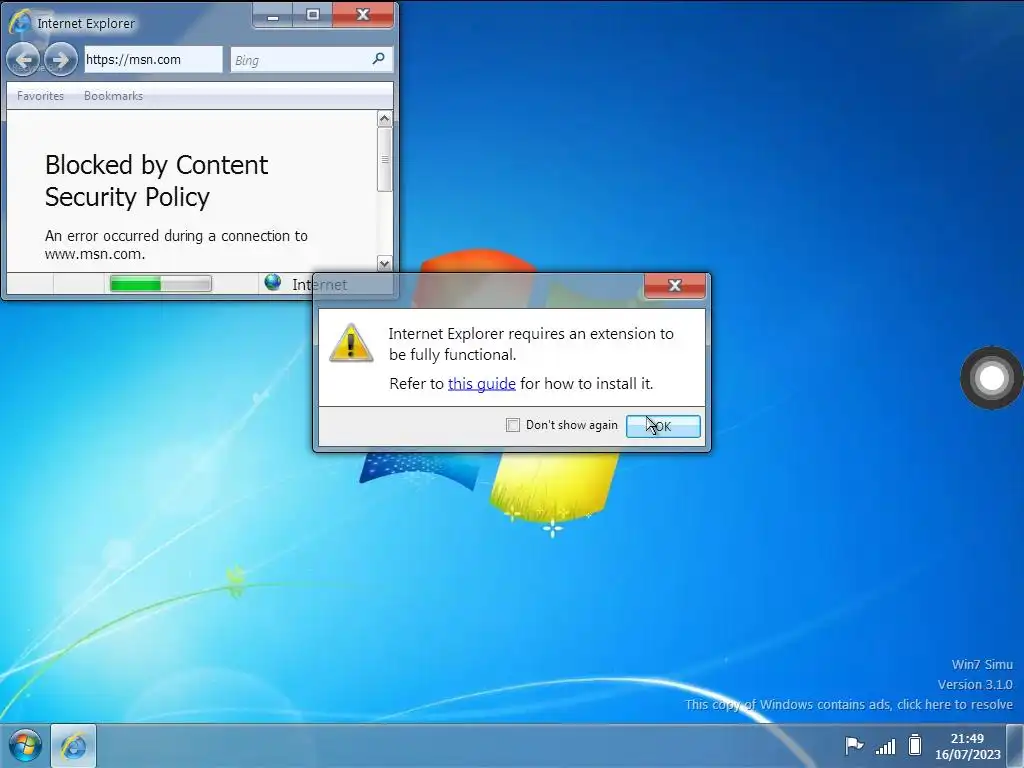
Task: Click the globe Internet zone icon
Action: tap(272, 282)
